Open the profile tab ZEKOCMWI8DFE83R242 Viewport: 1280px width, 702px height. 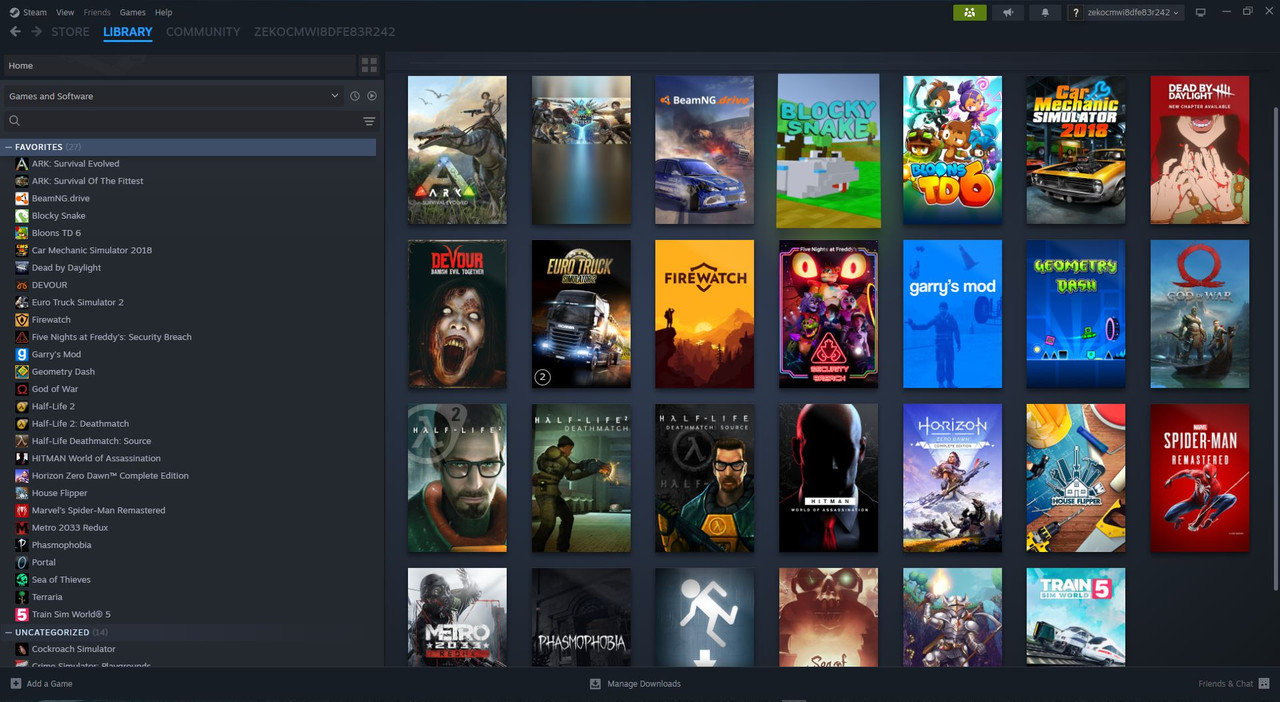(x=324, y=32)
